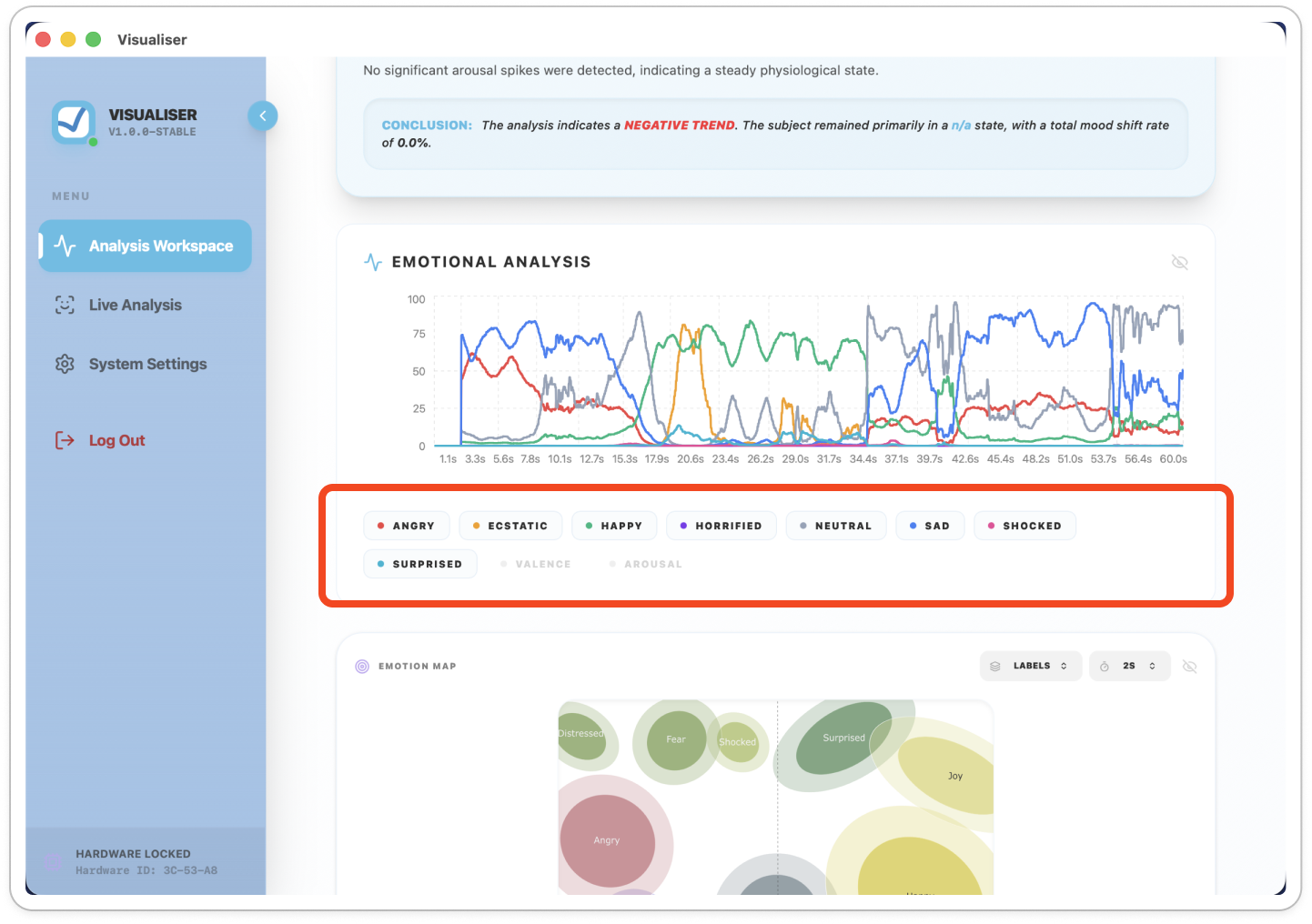Viewport: 1312px width, 924px height.
Task: Click the pulse icon next to Emotional Analysis
Action: click(373, 262)
